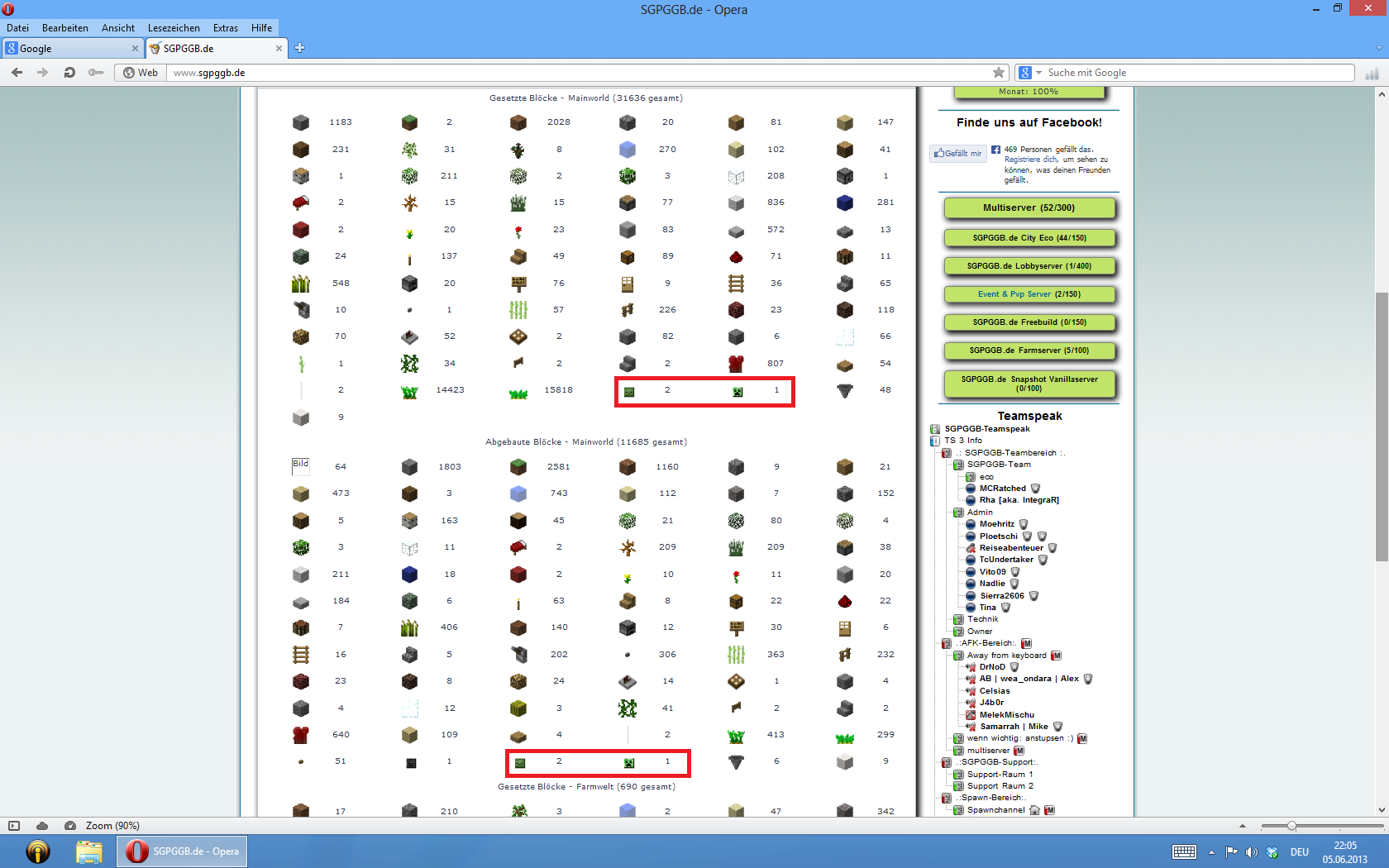Click the zoom slider in status bar

(1291, 826)
